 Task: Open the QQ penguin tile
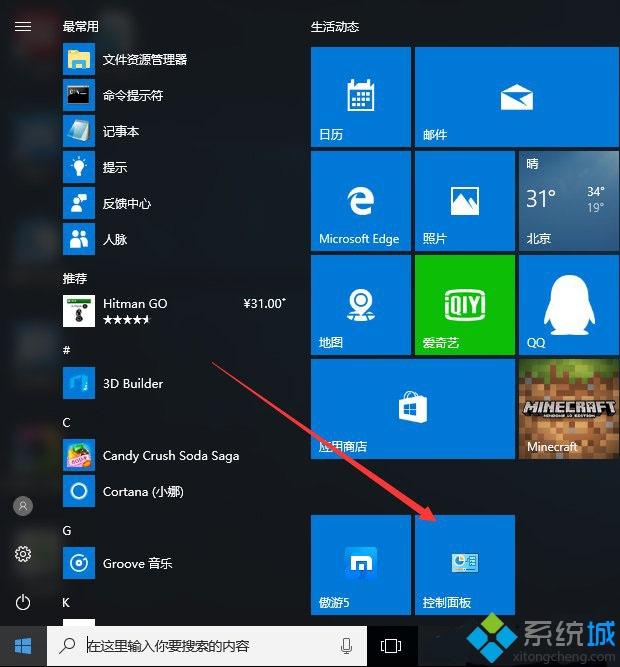point(569,305)
